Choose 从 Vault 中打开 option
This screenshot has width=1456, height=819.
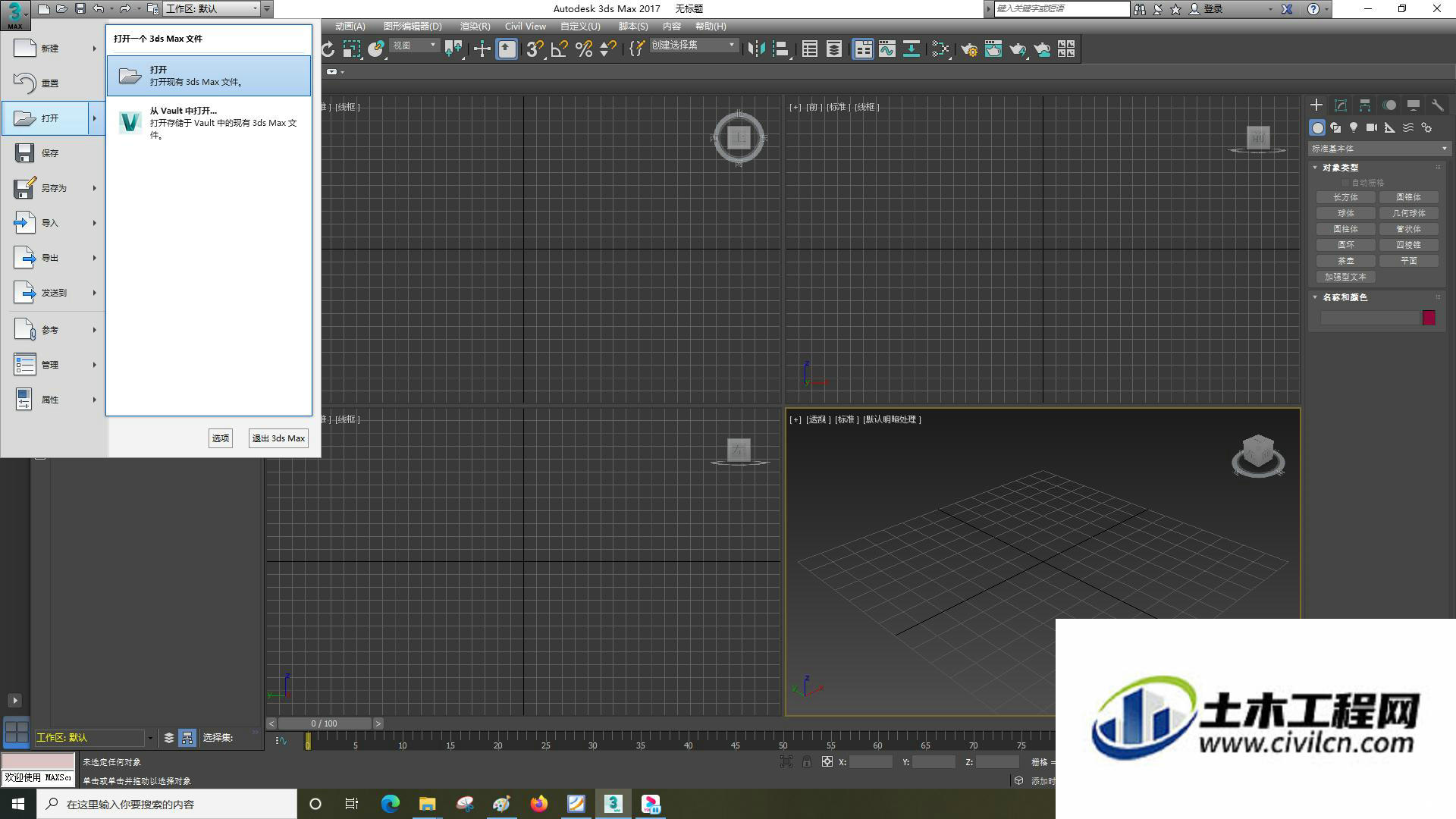pyautogui.click(x=209, y=122)
